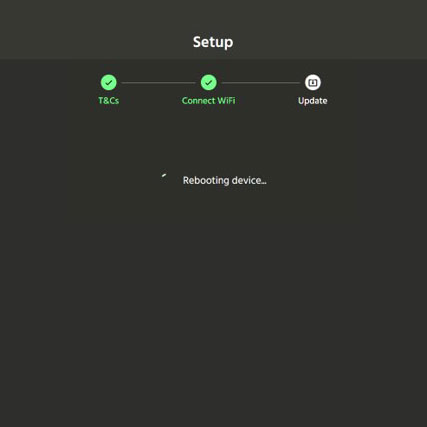Click the word 'WiFi' in step label

coord(226,101)
